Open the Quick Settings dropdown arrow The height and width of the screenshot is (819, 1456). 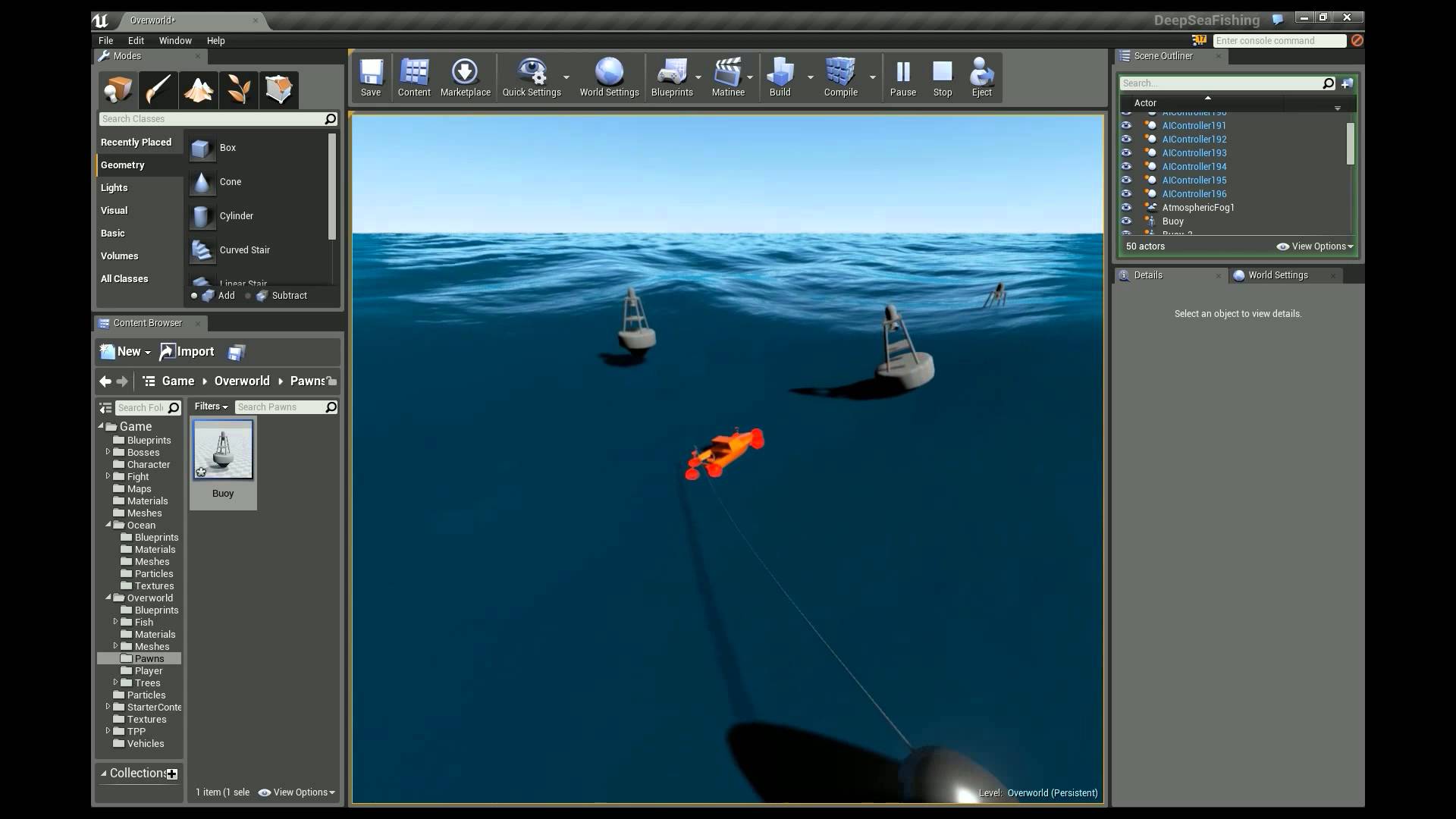click(566, 77)
